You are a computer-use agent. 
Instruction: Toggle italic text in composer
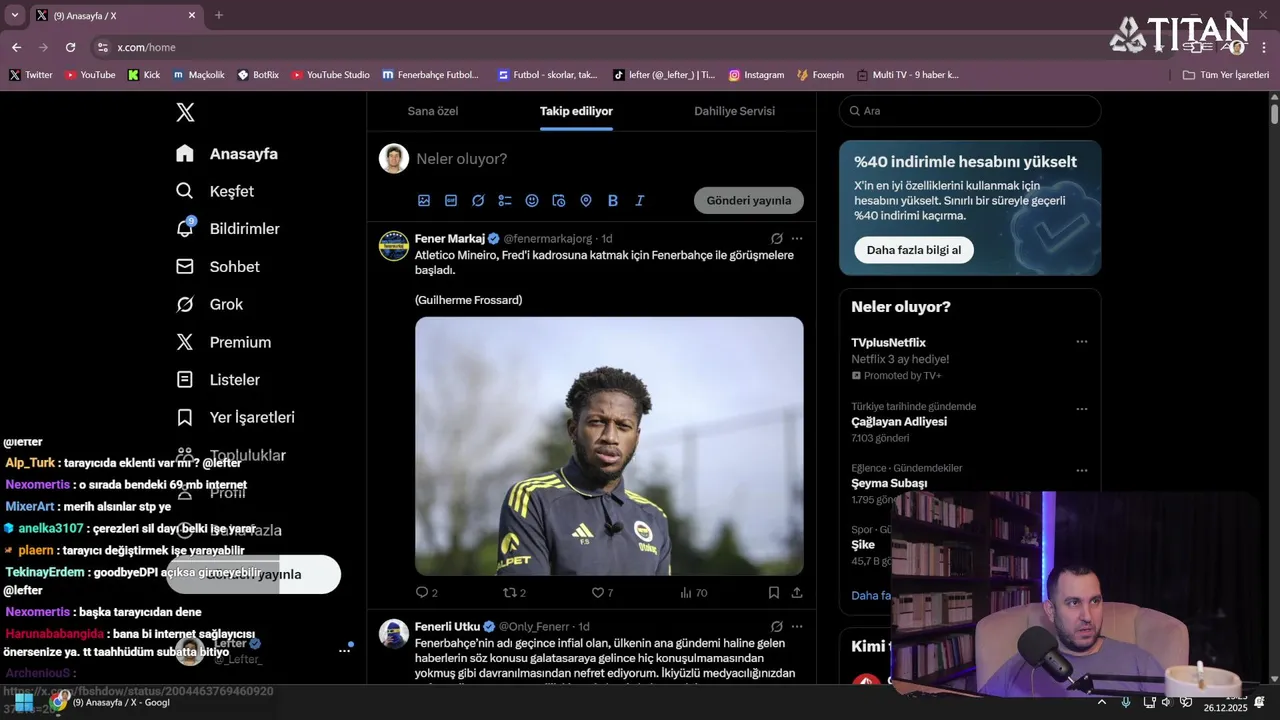pyautogui.click(x=640, y=201)
